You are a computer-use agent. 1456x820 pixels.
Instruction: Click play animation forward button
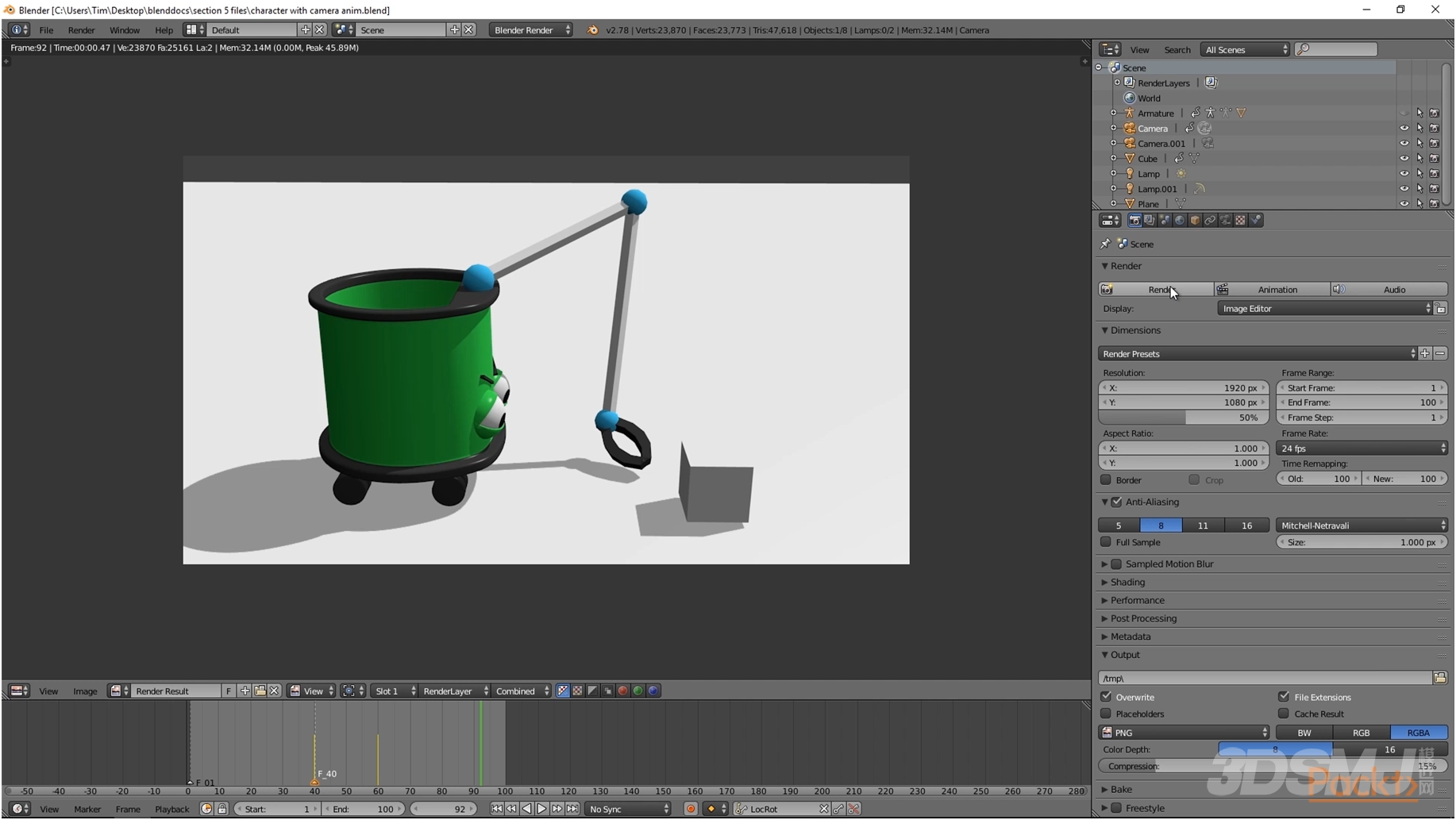(542, 809)
